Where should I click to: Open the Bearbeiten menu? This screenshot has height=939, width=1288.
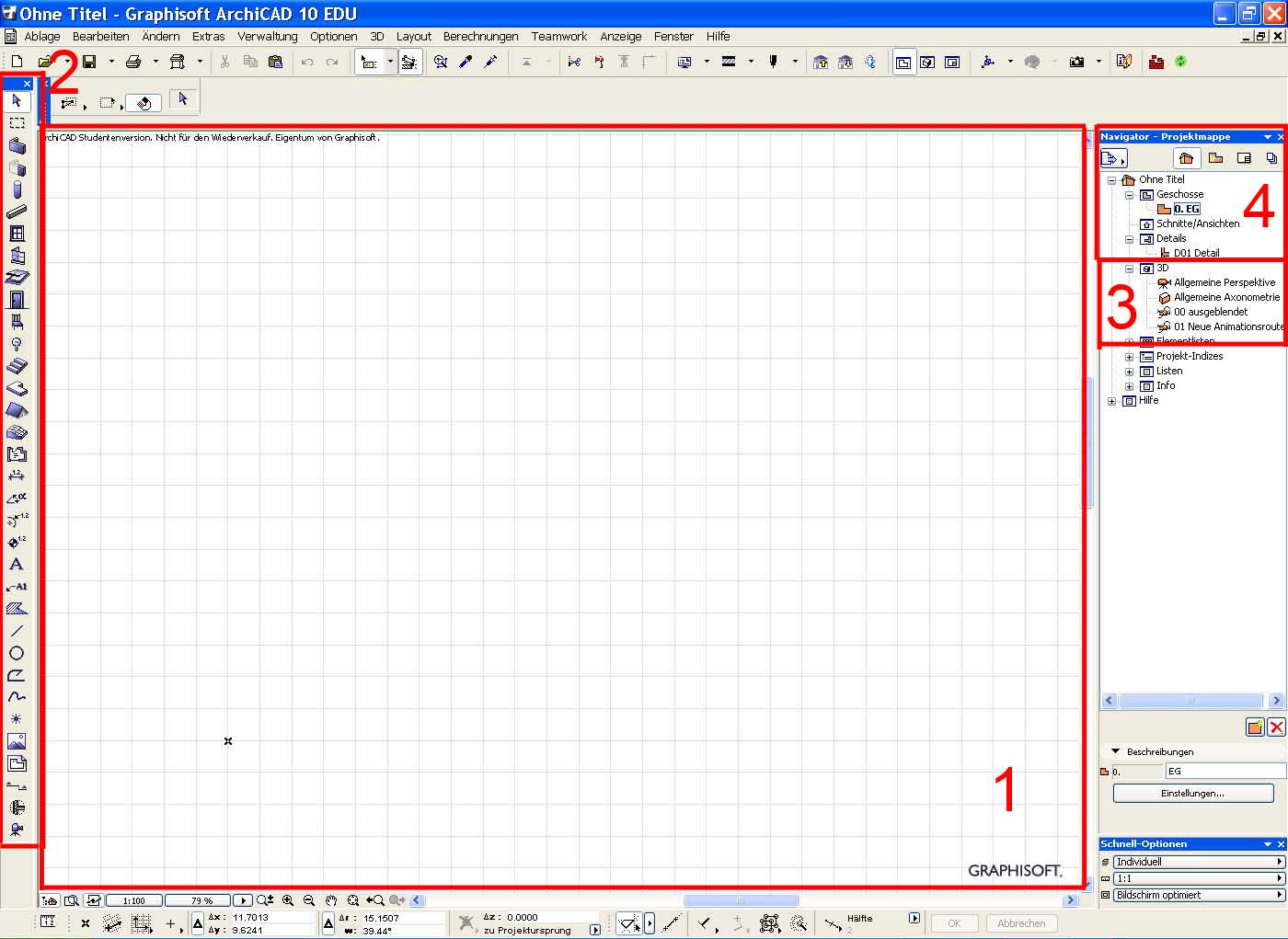101,37
